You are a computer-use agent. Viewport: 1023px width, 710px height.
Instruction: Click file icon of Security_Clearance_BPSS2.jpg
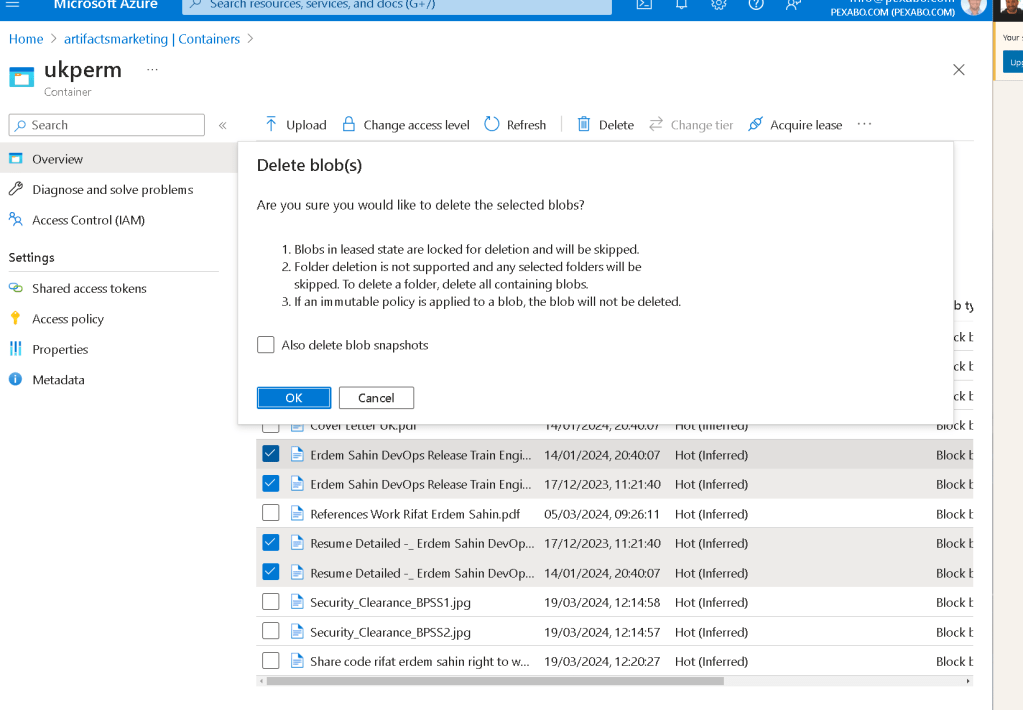297,631
